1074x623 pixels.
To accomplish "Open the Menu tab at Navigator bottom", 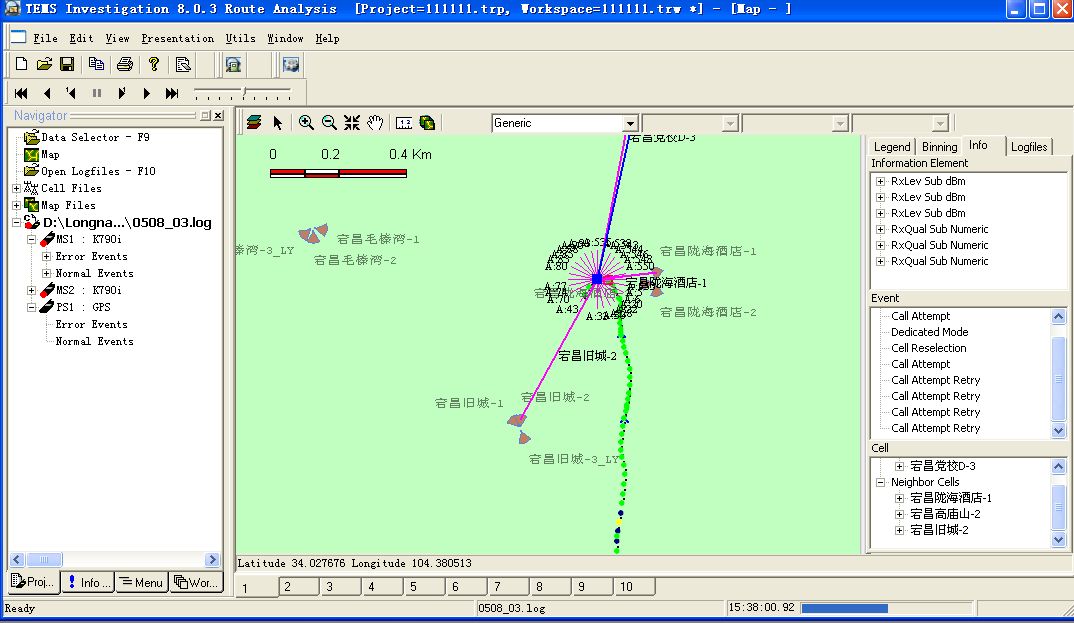I will pyautogui.click(x=142, y=582).
